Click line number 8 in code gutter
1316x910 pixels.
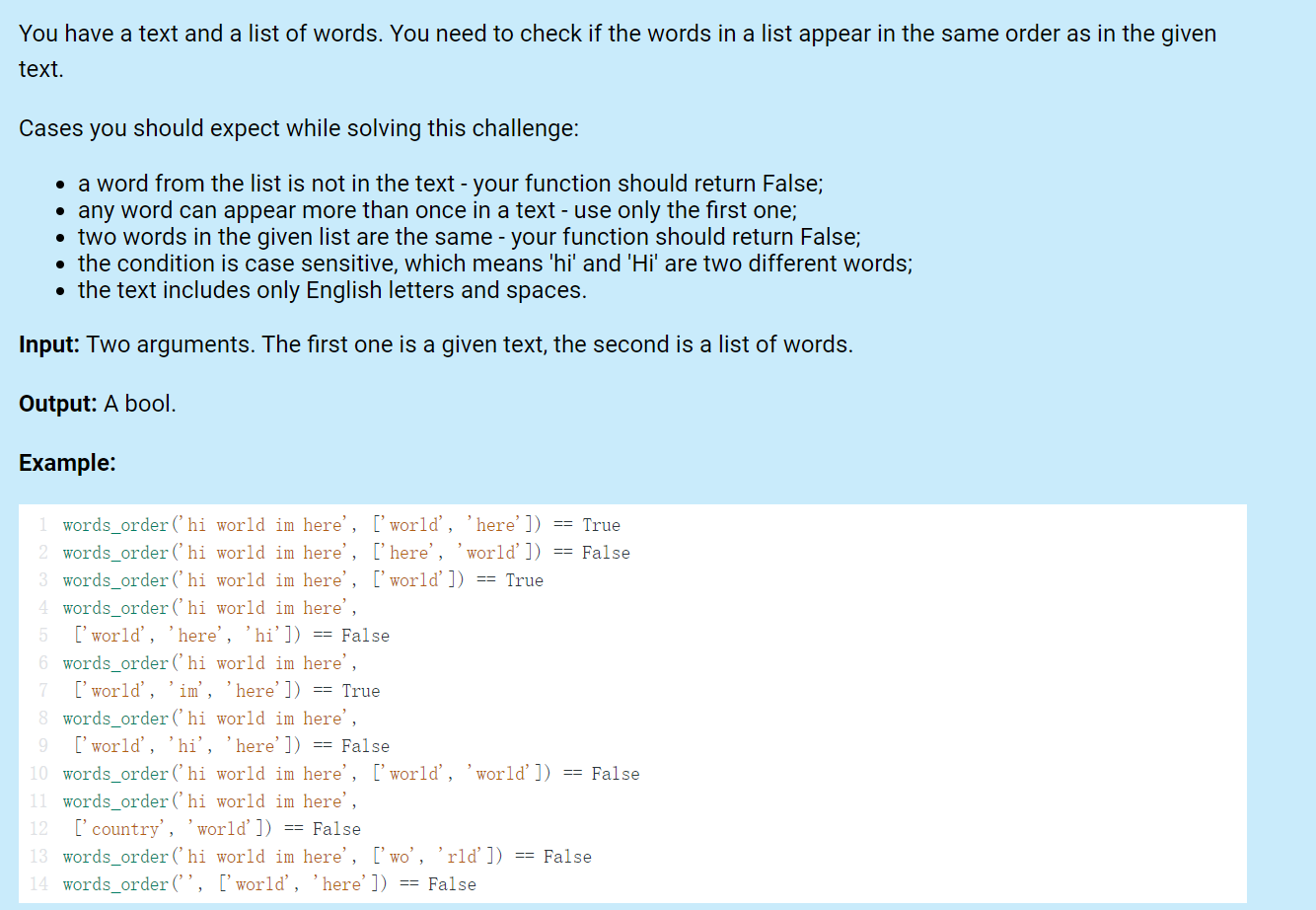pos(43,719)
